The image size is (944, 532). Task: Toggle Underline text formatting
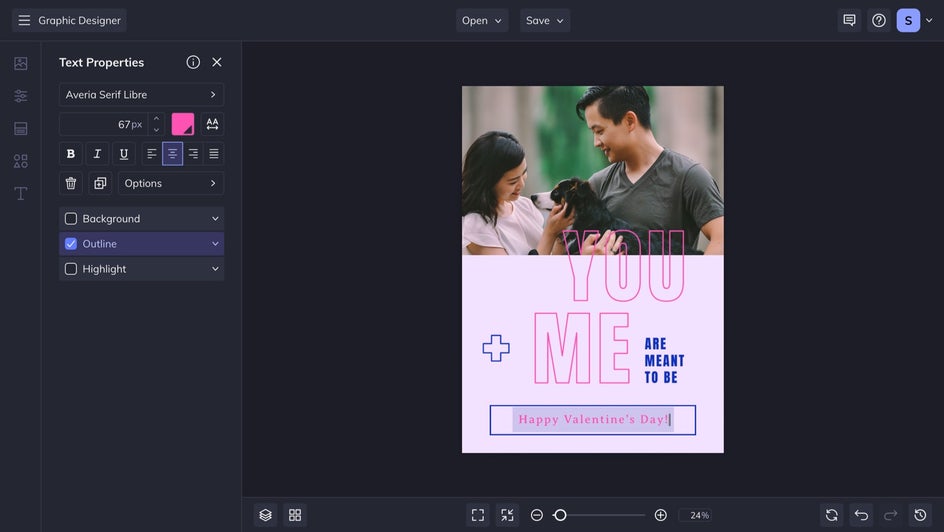[123, 153]
